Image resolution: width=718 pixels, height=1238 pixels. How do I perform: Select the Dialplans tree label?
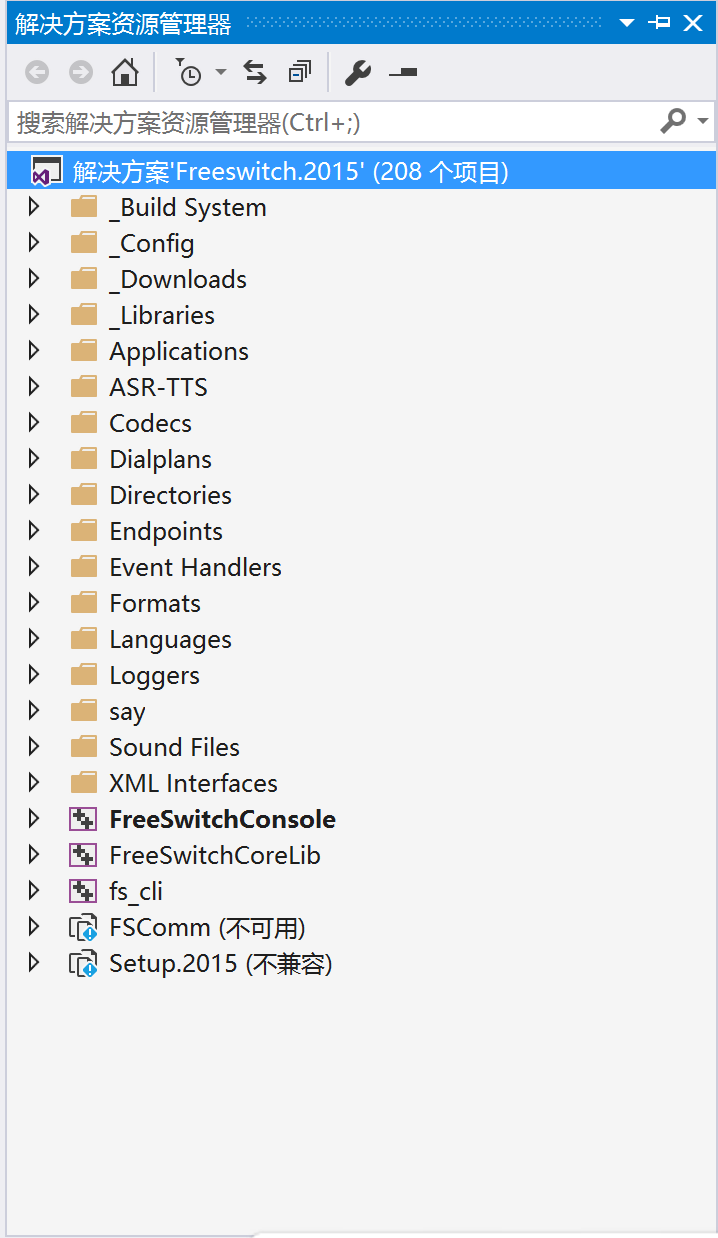tap(160, 459)
